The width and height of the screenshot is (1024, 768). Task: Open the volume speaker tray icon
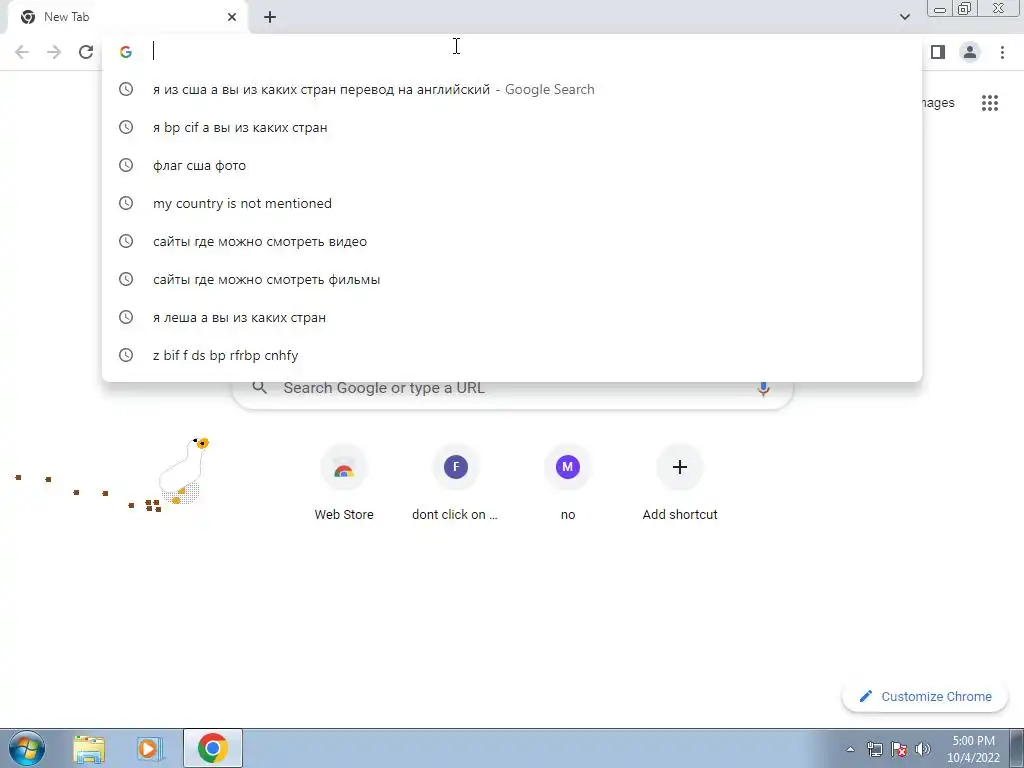(x=922, y=749)
